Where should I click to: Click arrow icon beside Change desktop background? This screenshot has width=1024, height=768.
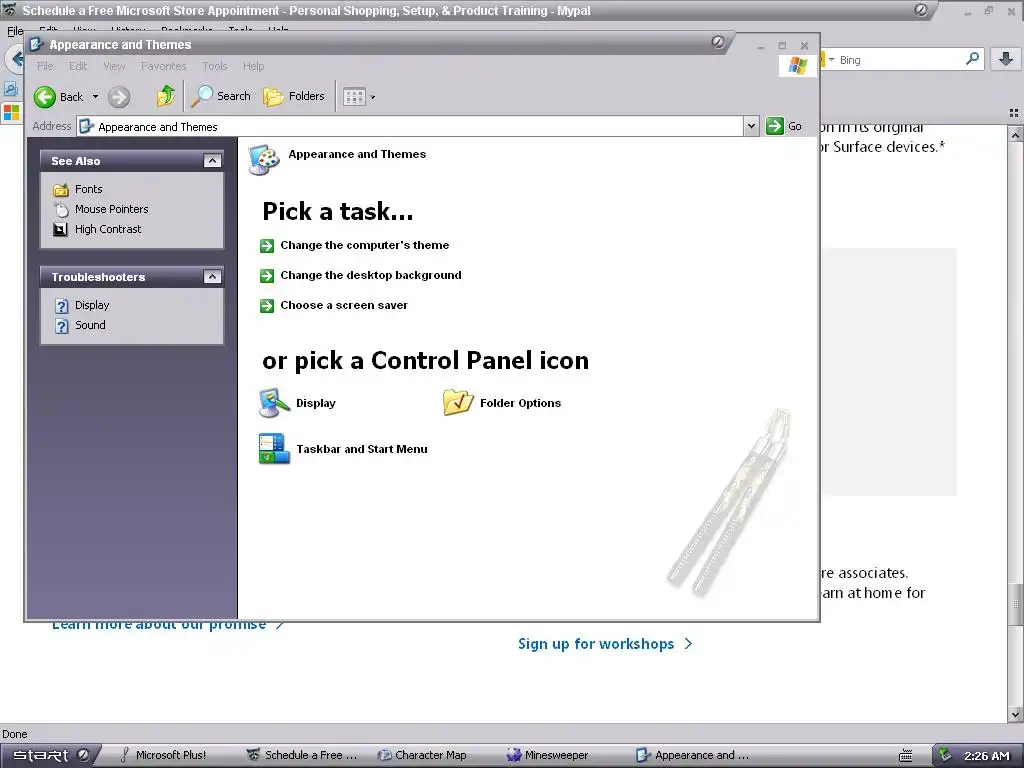[266, 276]
